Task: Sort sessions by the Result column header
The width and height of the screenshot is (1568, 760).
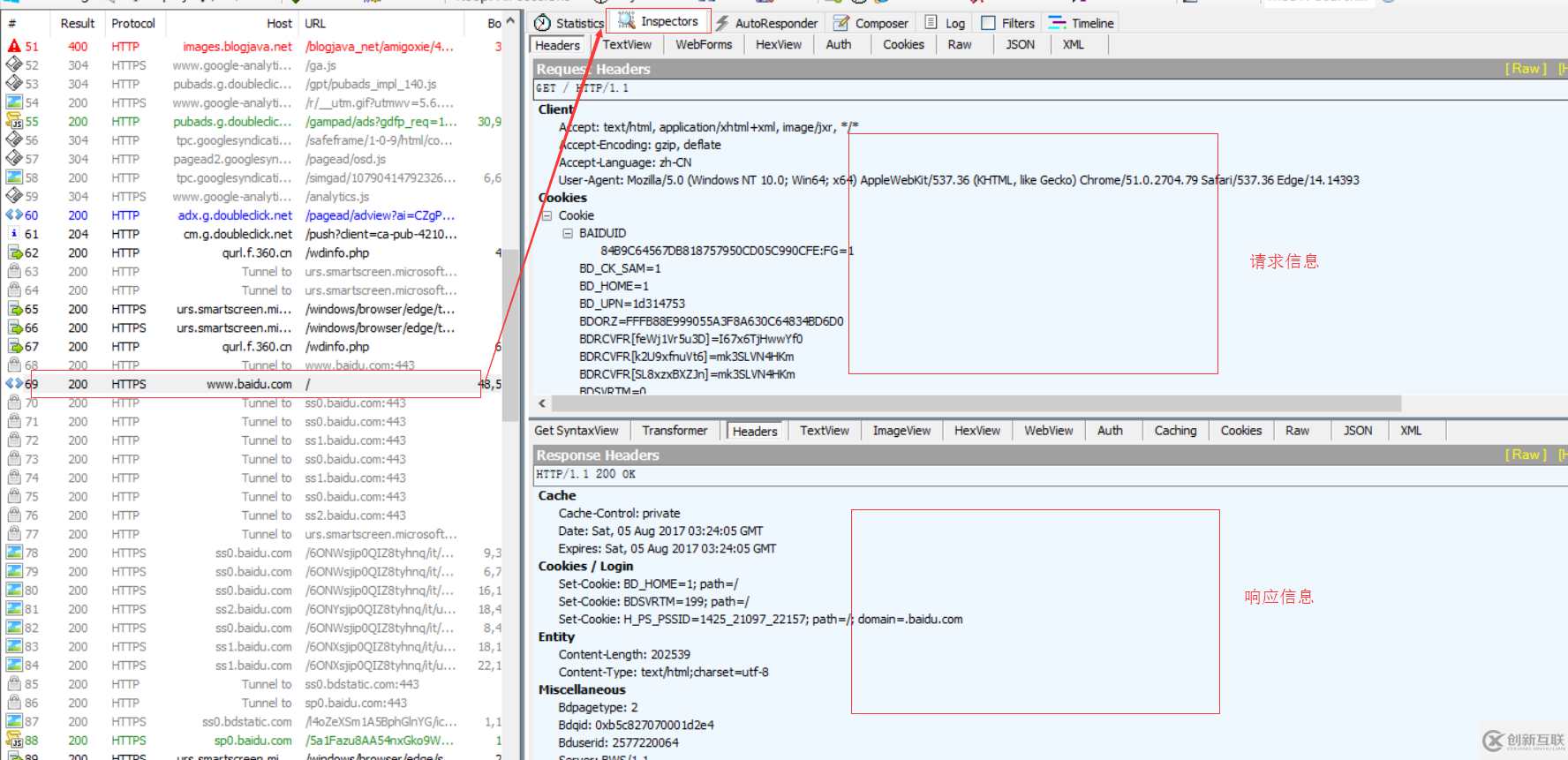Action: [78, 24]
